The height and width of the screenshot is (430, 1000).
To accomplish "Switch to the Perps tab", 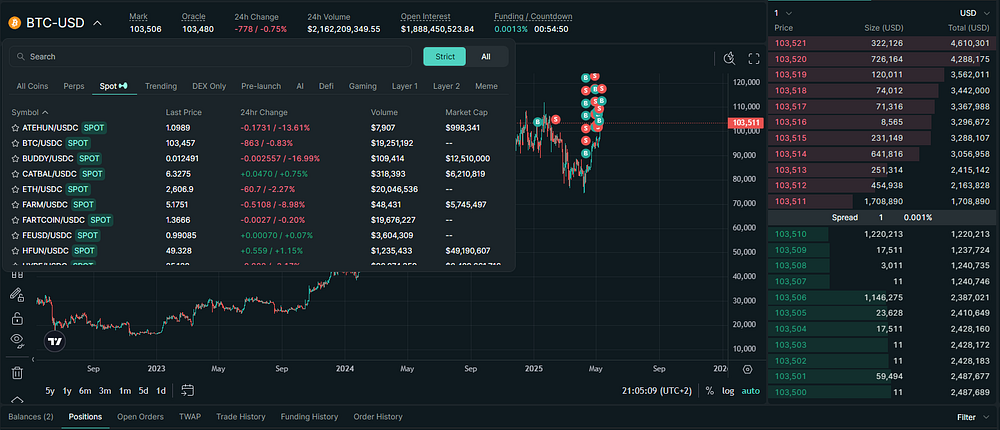I will [x=74, y=86].
